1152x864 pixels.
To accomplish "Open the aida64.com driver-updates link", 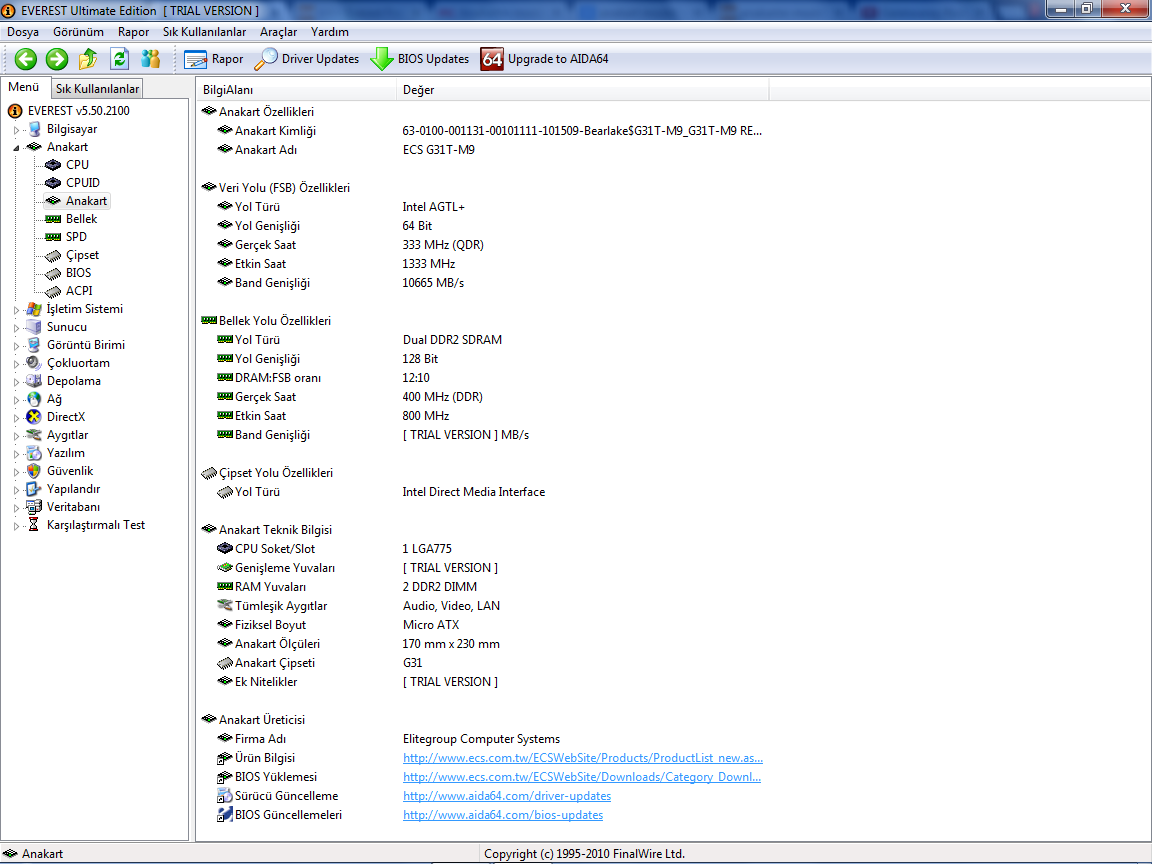I will pyautogui.click(x=507, y=796).
